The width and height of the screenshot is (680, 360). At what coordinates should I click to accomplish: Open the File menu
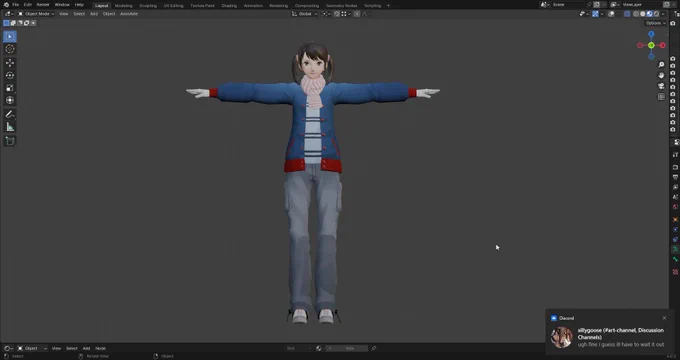[x=15, y=5]
